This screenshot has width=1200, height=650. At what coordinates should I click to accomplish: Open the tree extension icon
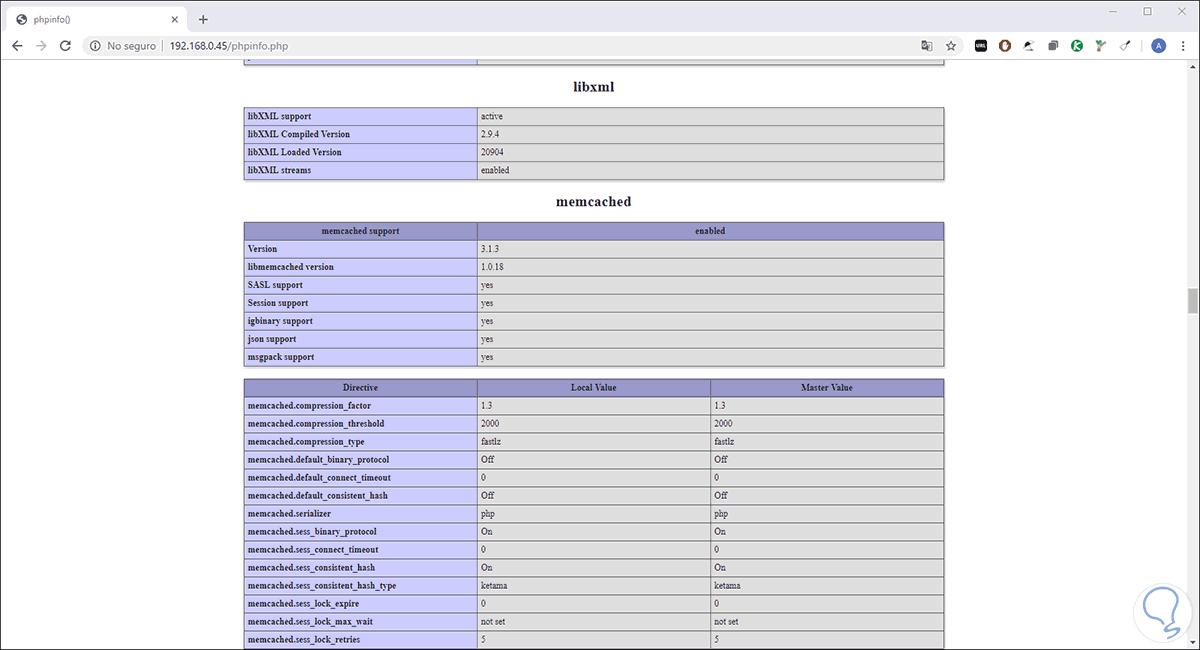pyautogui.click(x=1100, y=46)
